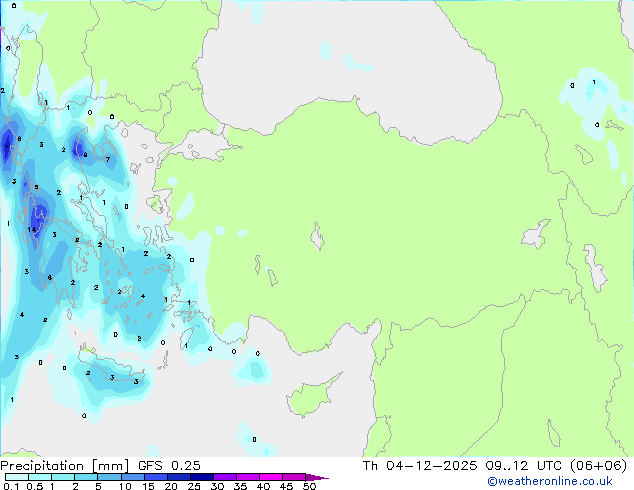Click the '14' precipitation value on the map
634x490 pixels.
pos(32,230)
